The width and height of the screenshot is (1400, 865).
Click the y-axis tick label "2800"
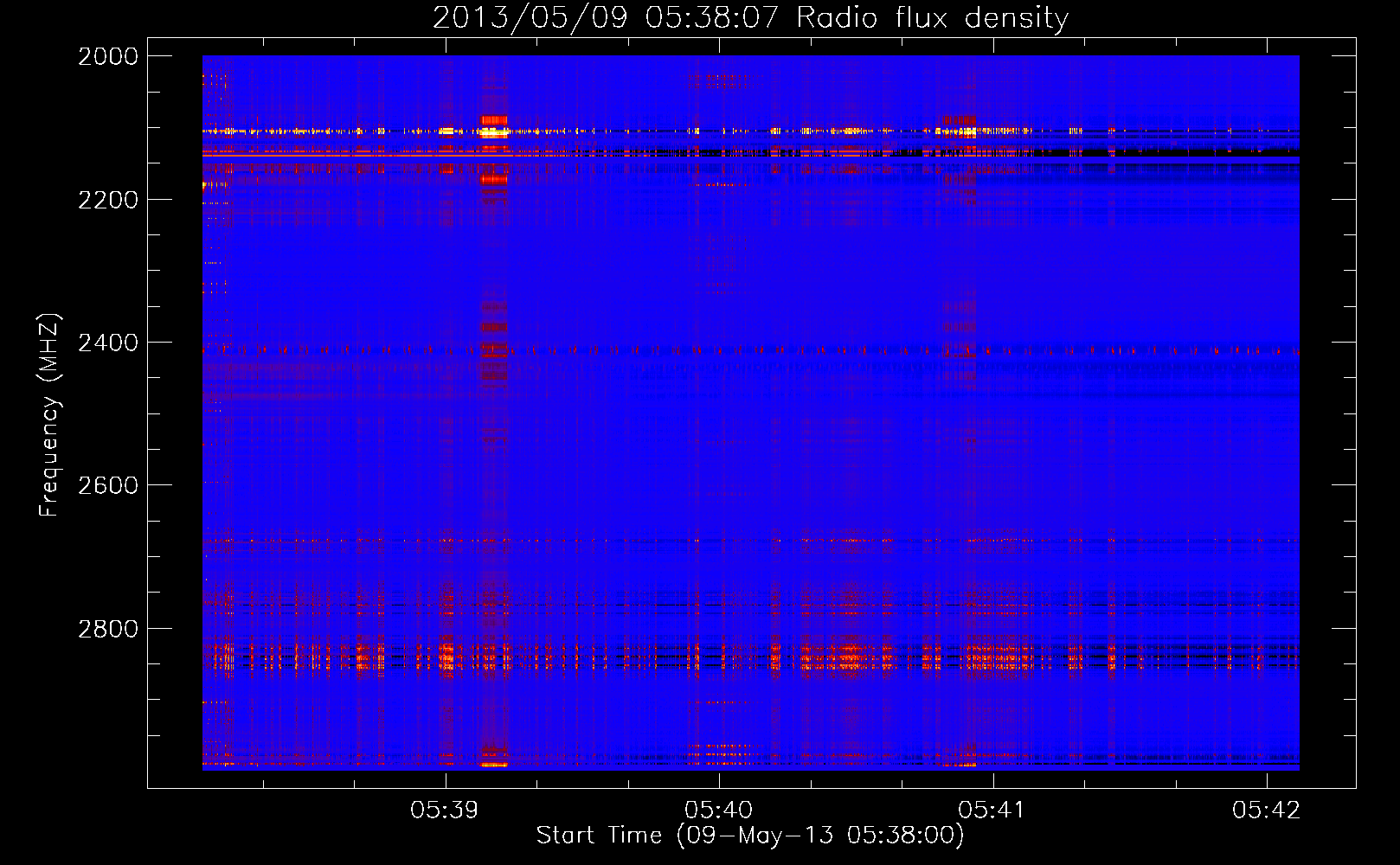pyautogui.click(x=108, y=629)
